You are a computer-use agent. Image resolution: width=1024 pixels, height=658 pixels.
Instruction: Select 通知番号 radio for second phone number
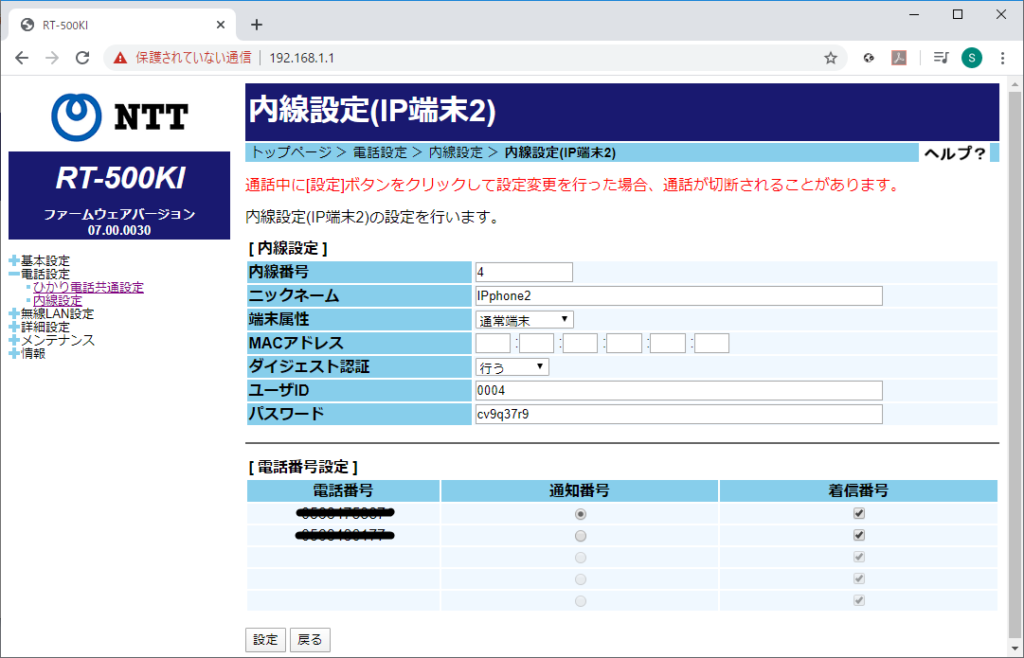pyautogui.click(x=580, y=536)
